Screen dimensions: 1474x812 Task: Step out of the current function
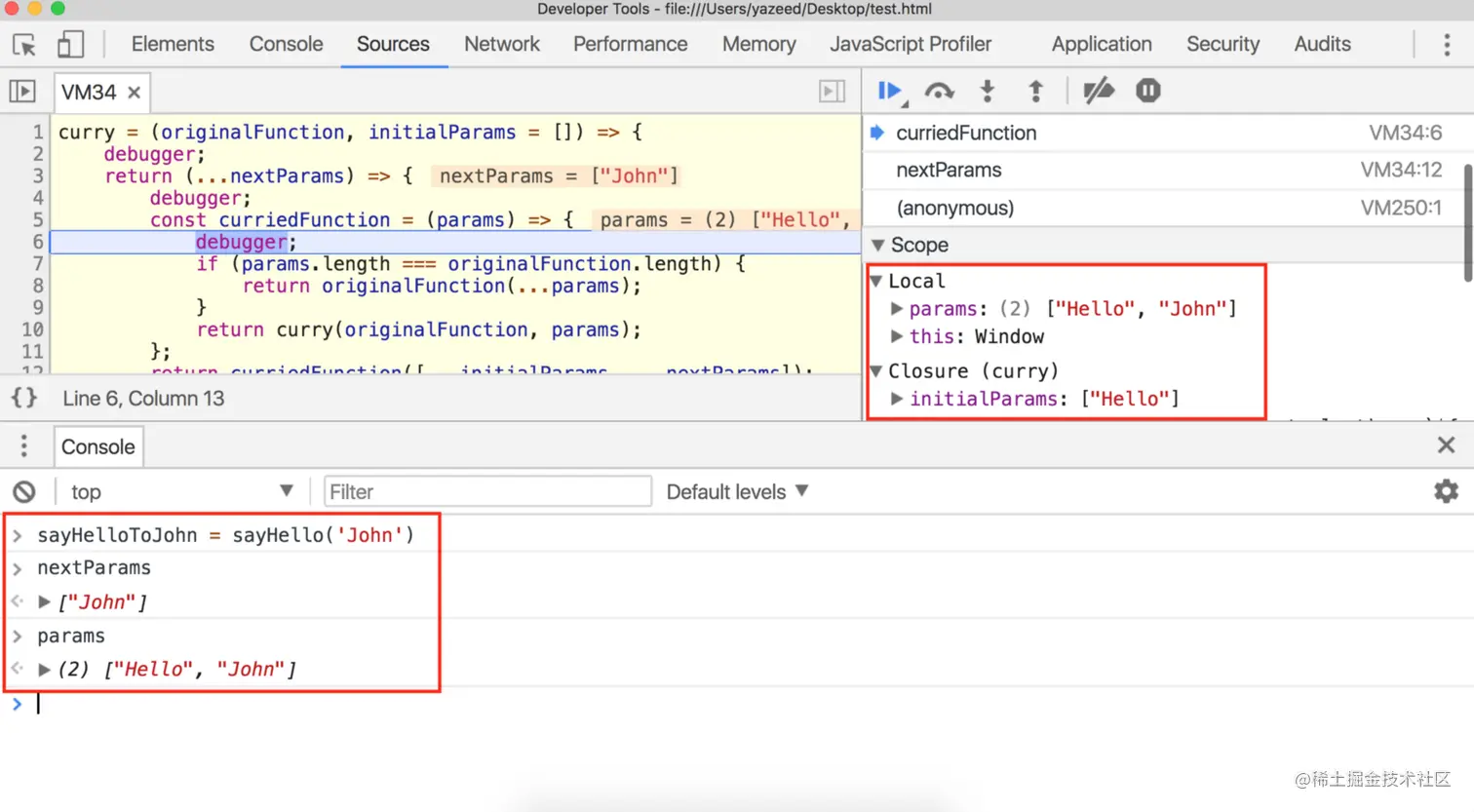click(x=1035, y=91)
